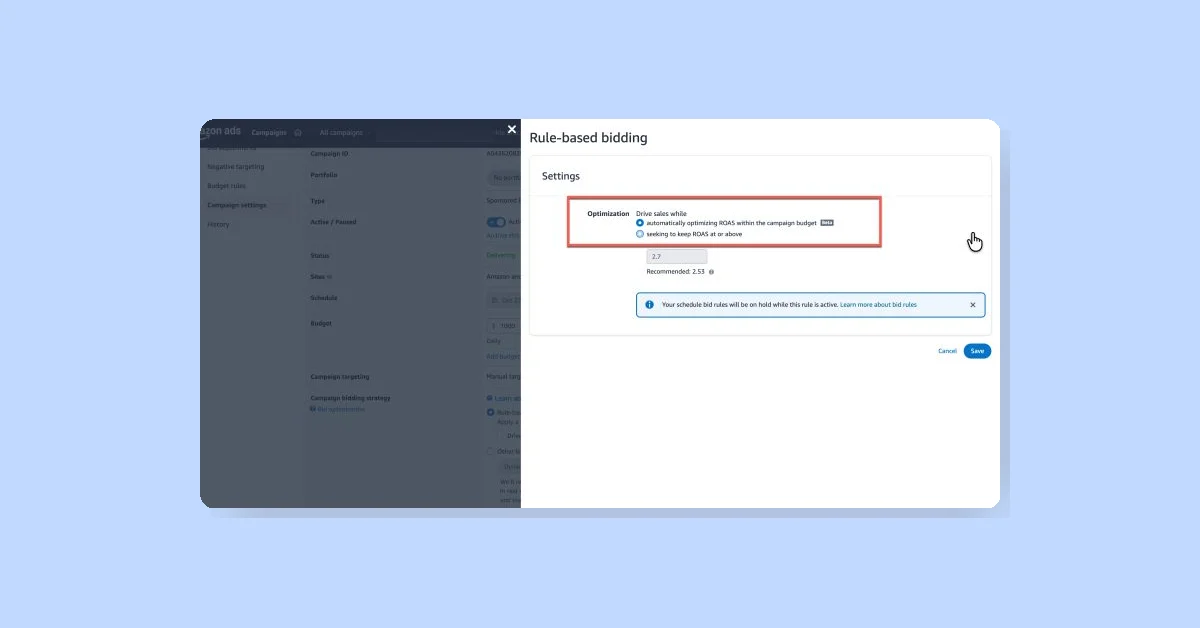The width and height of the screenshot is (1200, 628).
Task: Select seeking to keep ROAS at or above
Action: pyautogui.click(x=640, y=234)
